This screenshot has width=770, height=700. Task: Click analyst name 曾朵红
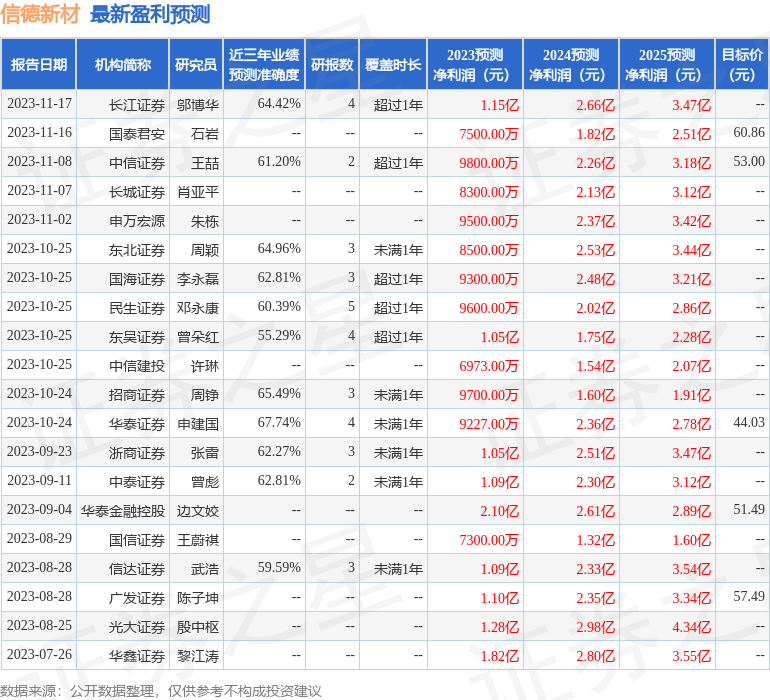click(x=197, y=337)
